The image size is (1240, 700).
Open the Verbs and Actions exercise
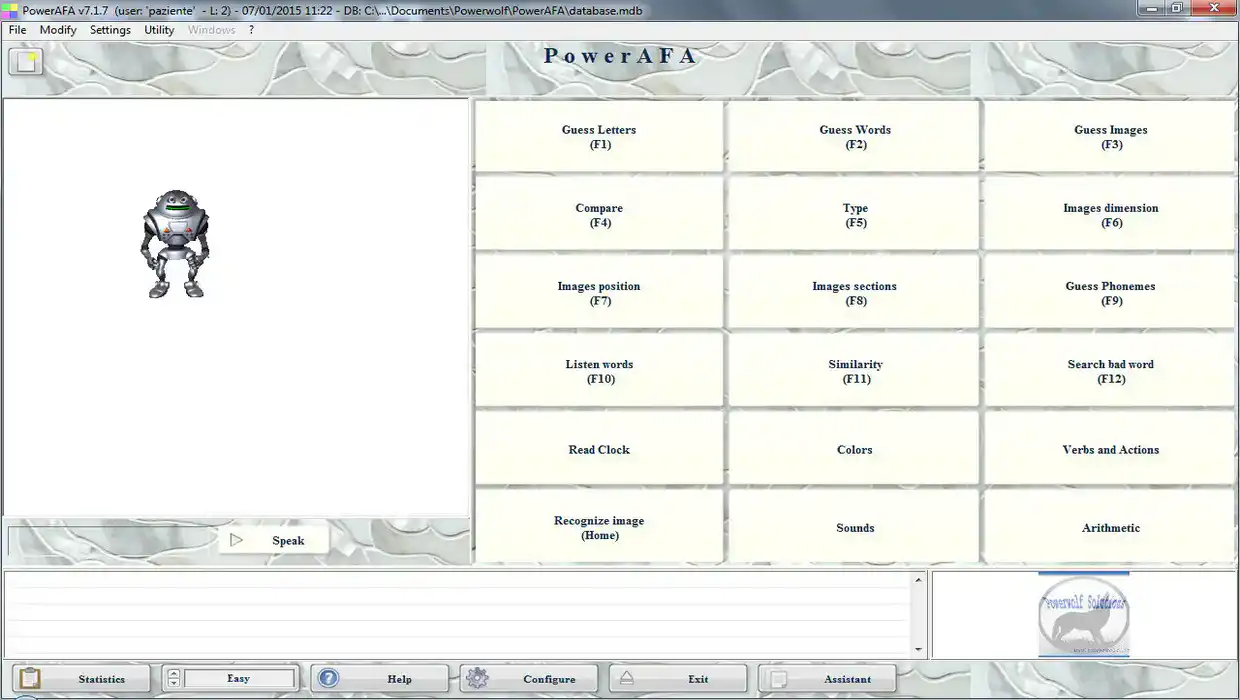(x=1111, y=449)
